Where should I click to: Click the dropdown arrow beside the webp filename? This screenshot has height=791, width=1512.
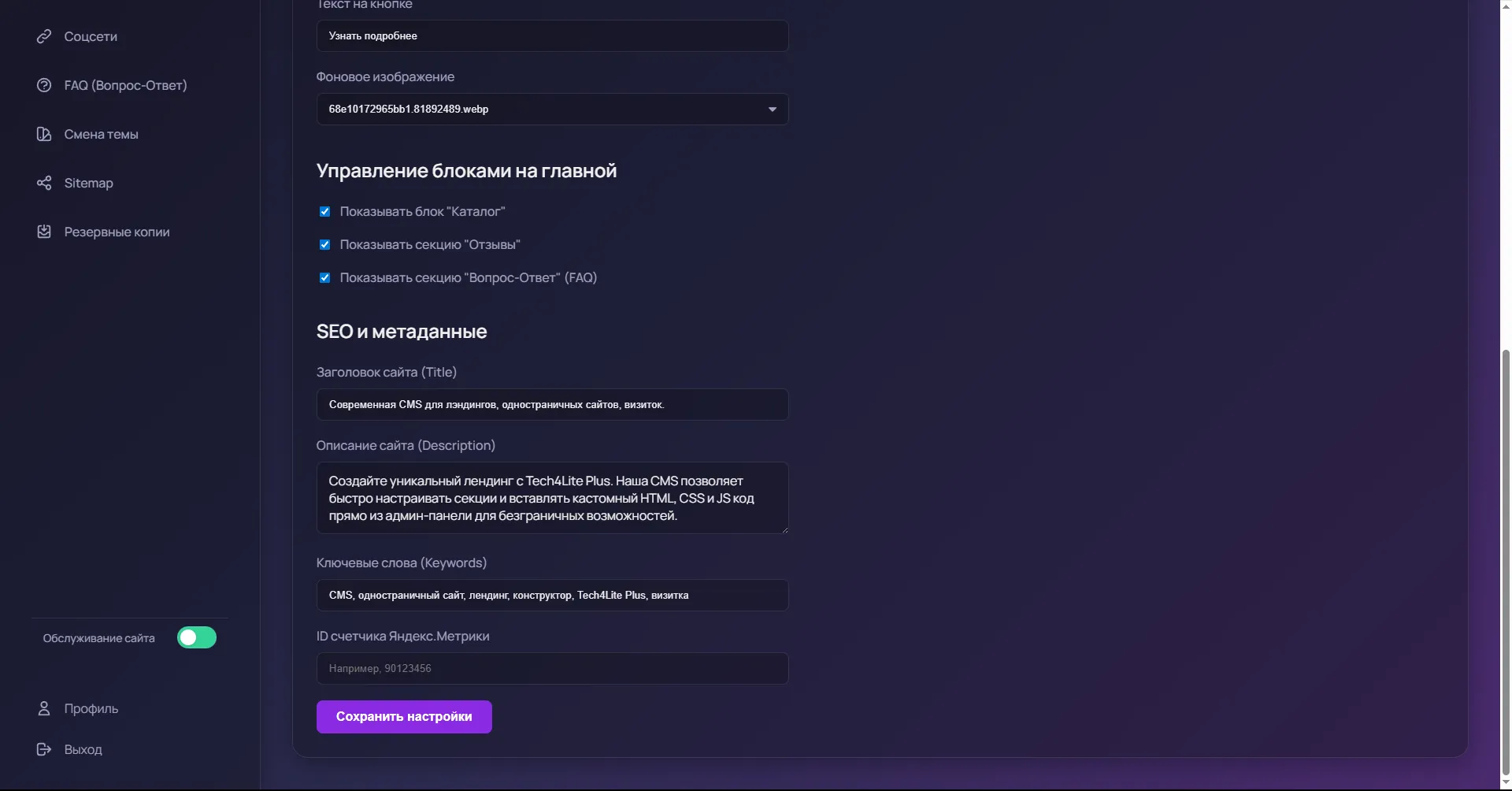pyautogui.click(x=772, y=110)
